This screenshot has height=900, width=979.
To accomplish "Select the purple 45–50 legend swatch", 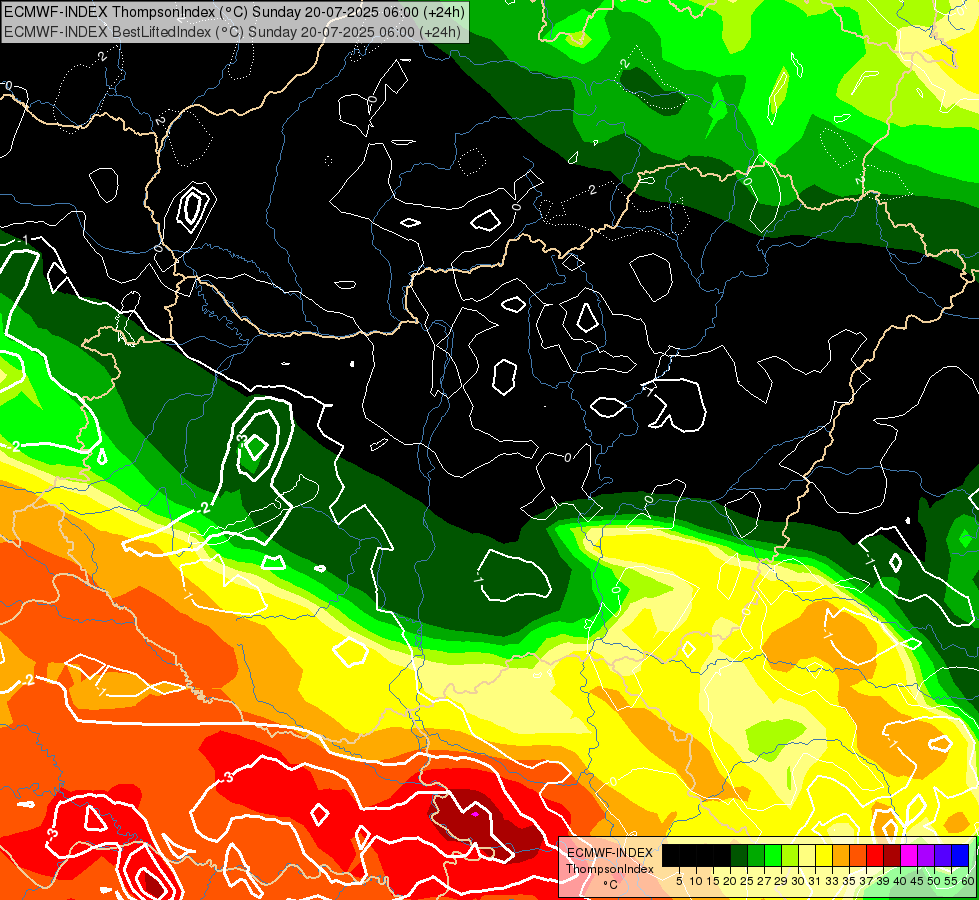I will (x=927, y=855).
